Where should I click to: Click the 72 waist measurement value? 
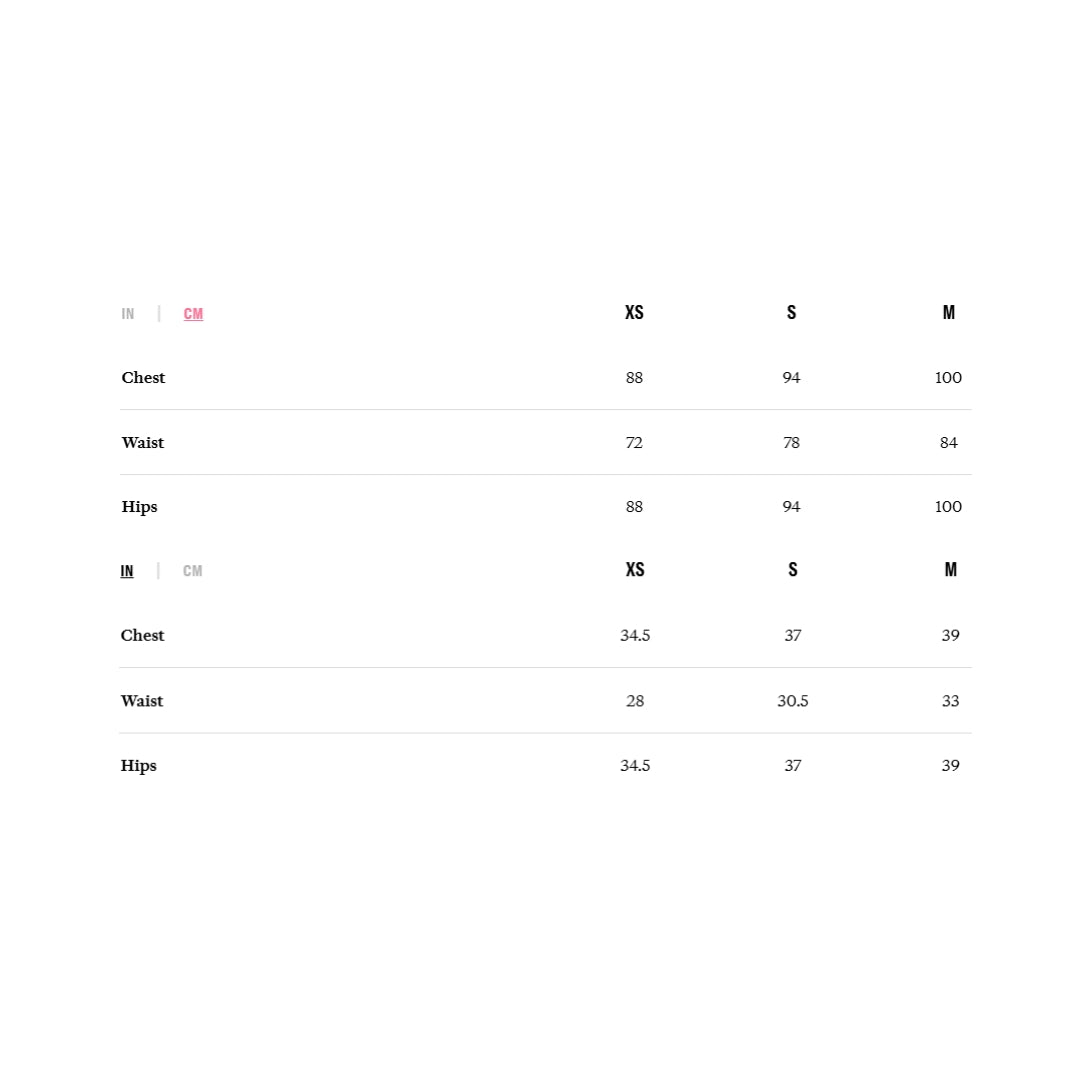pos(634,443)
